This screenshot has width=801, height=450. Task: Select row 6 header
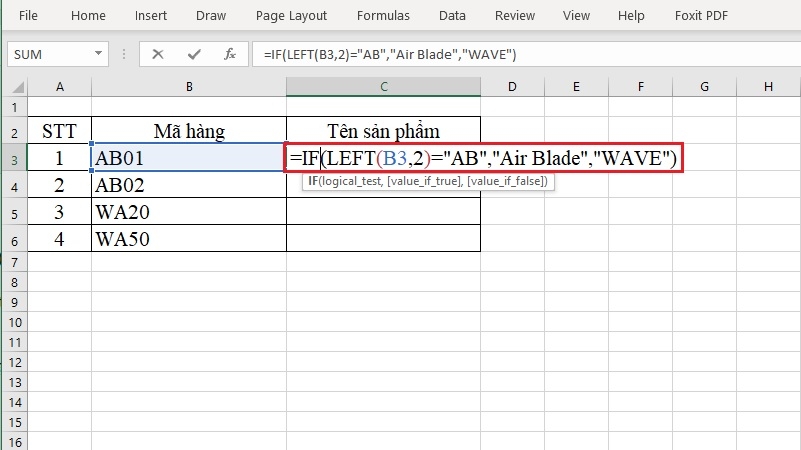coord(15,240)
